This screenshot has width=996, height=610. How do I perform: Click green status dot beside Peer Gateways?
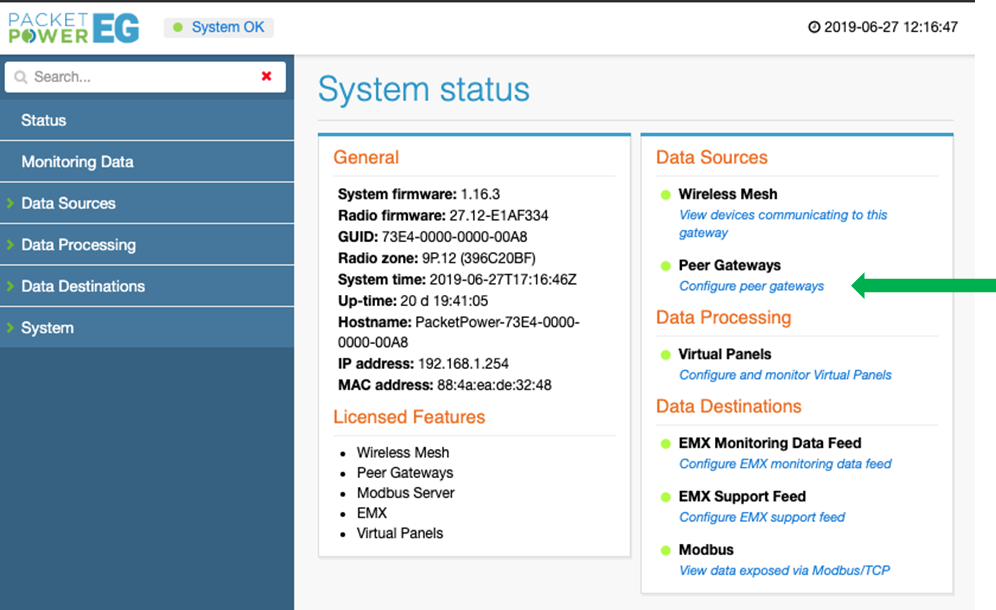(666, 266)
